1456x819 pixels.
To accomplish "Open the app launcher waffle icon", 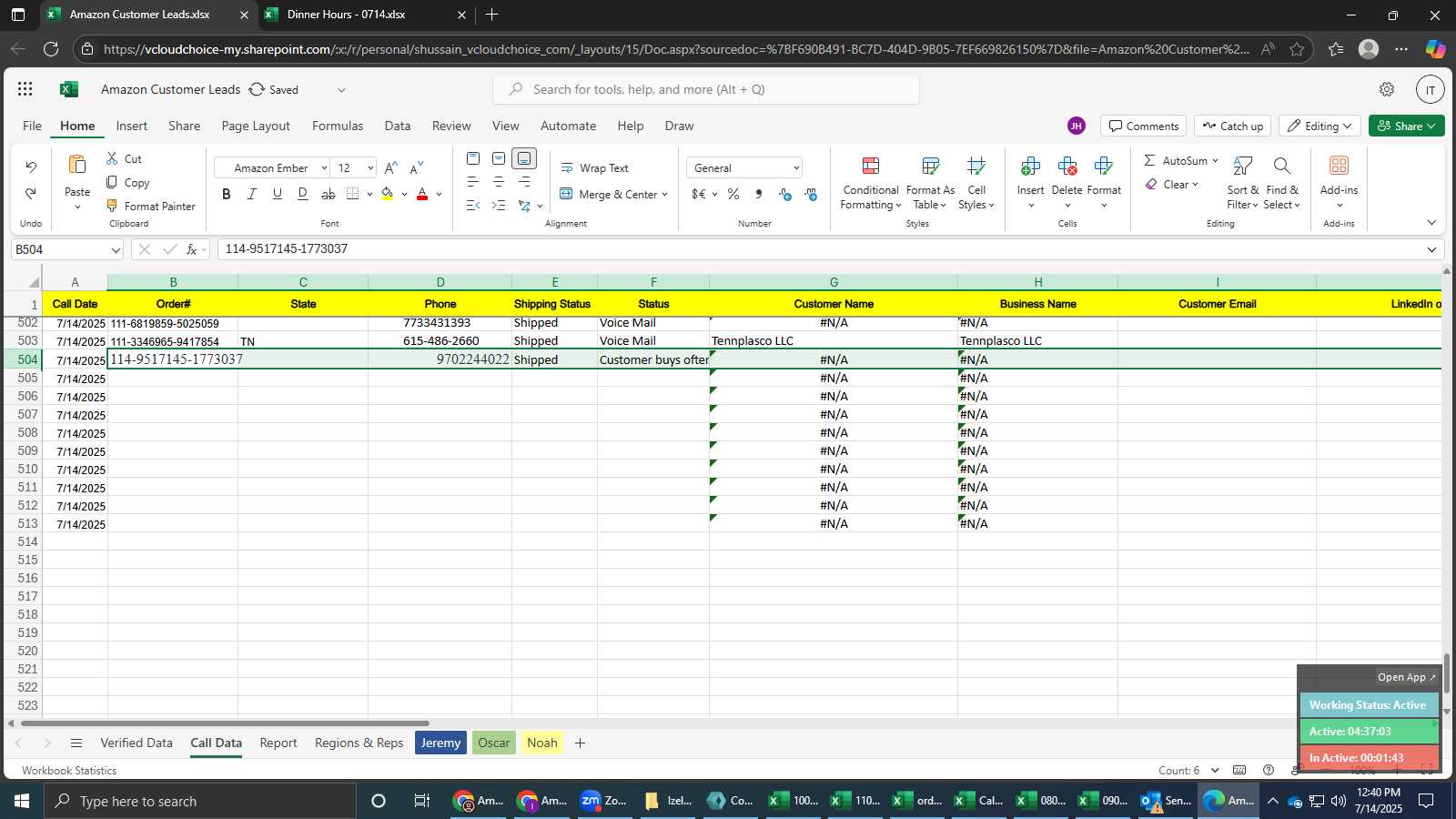I will (25, 89).
